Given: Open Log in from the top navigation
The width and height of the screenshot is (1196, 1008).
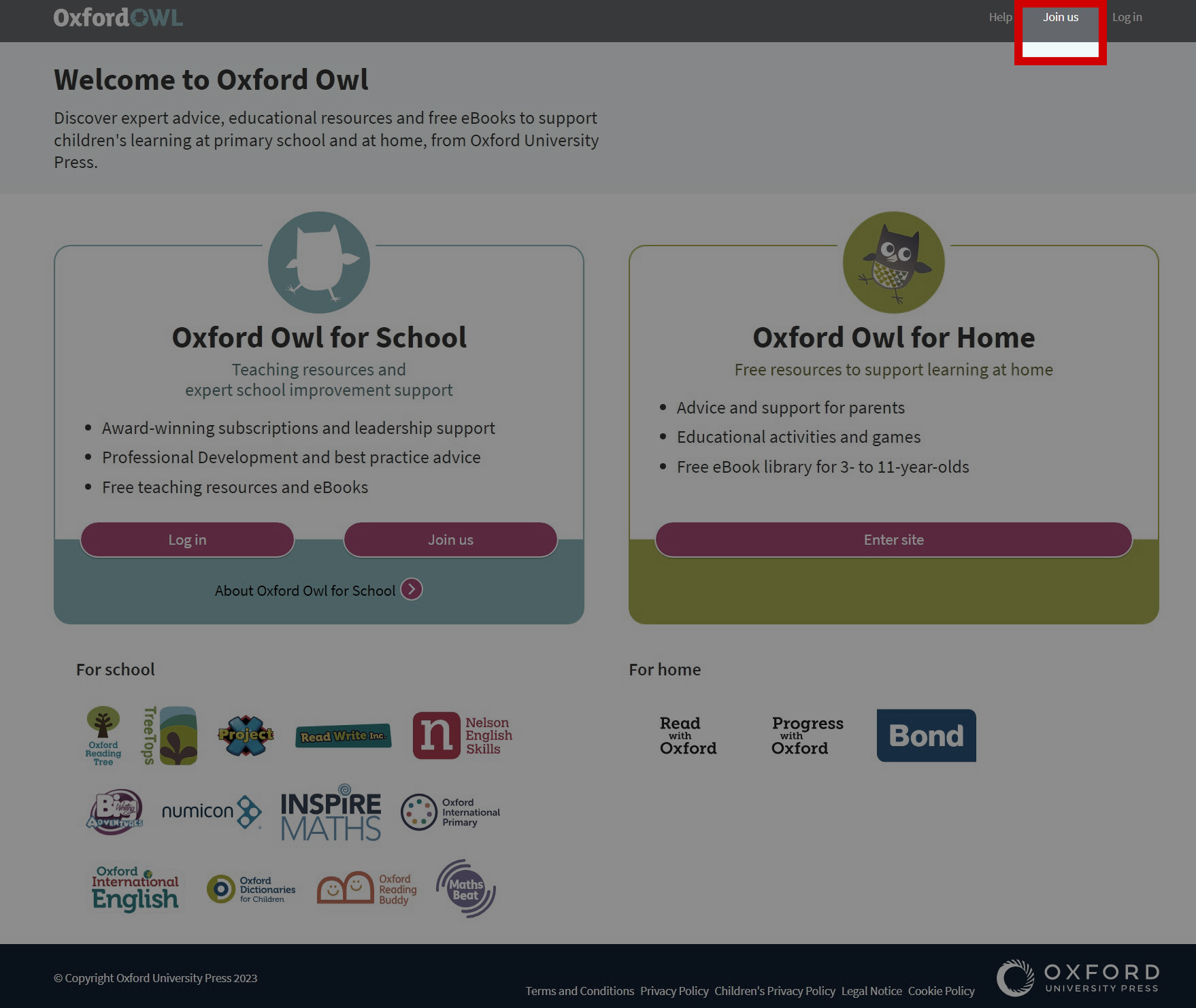Looking at the screenshot, I should (1127, 17).
